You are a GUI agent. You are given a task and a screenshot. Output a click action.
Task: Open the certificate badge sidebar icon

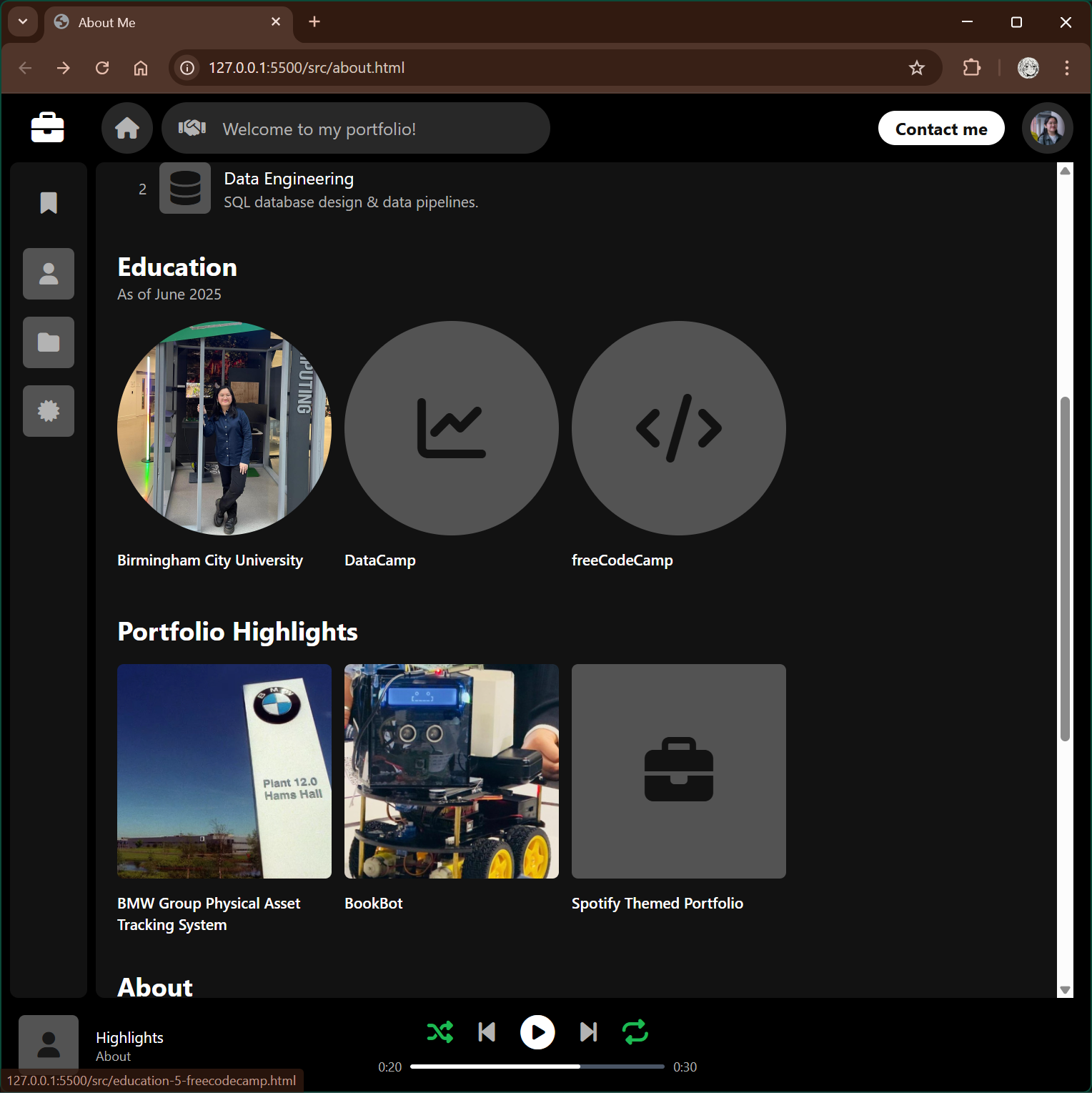point(49,411)
